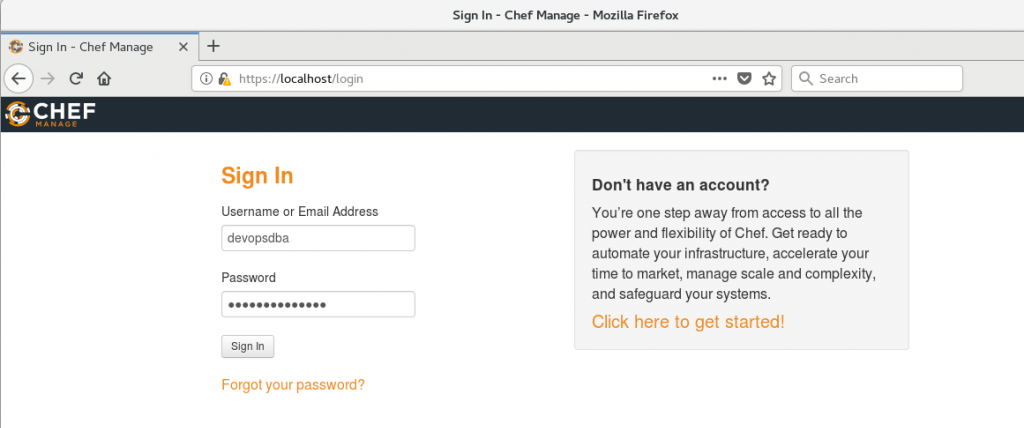Focus the Username or Email Address field

coord(318,238)
